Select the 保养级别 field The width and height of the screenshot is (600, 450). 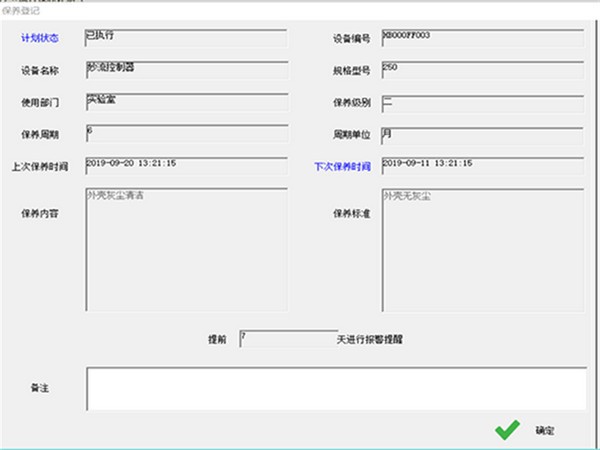click(481, 102)
